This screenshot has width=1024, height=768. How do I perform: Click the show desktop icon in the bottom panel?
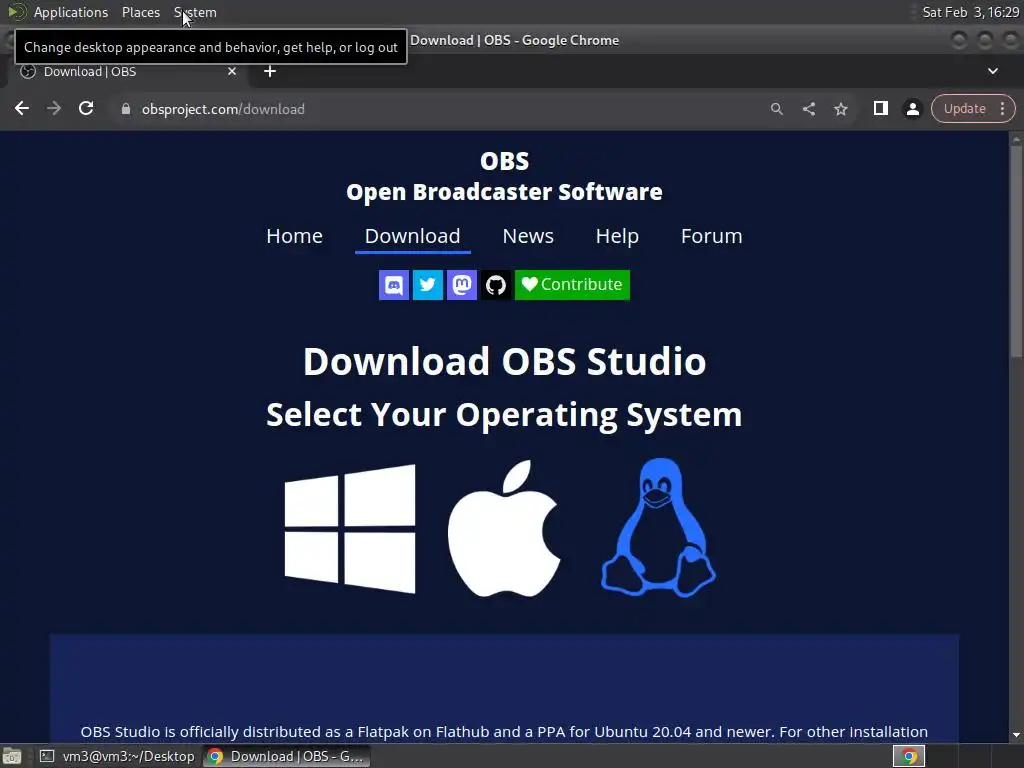pyautogui.click(x=12, y=756)
